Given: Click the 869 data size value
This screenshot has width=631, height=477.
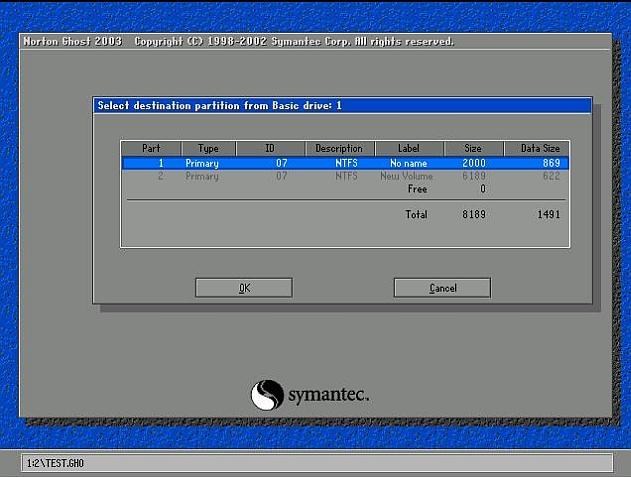Looking at the screenshot, I should pyautogui.click(x=551, y=163).
